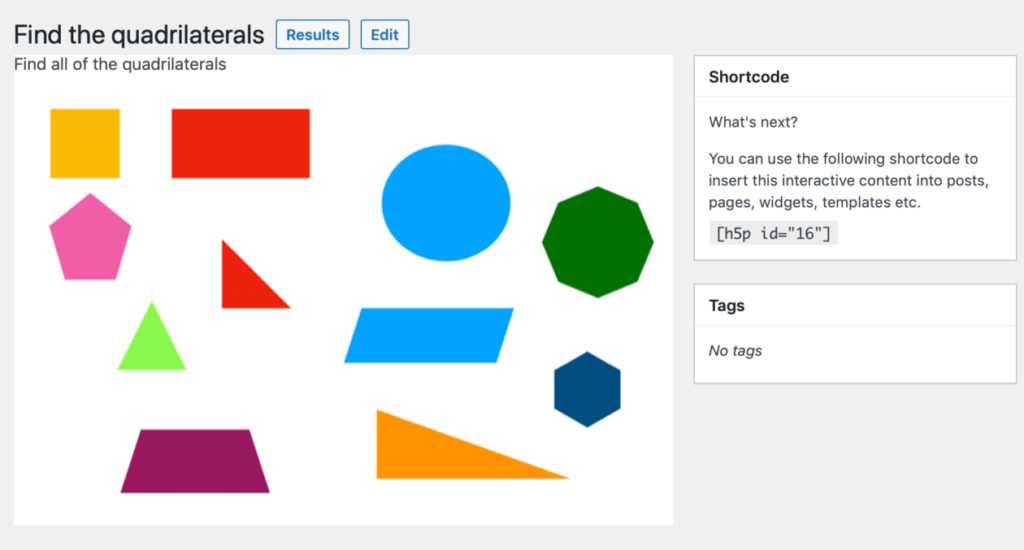
Task: Click the h5p id="16" shortcode text
Action: click(773, 233)
